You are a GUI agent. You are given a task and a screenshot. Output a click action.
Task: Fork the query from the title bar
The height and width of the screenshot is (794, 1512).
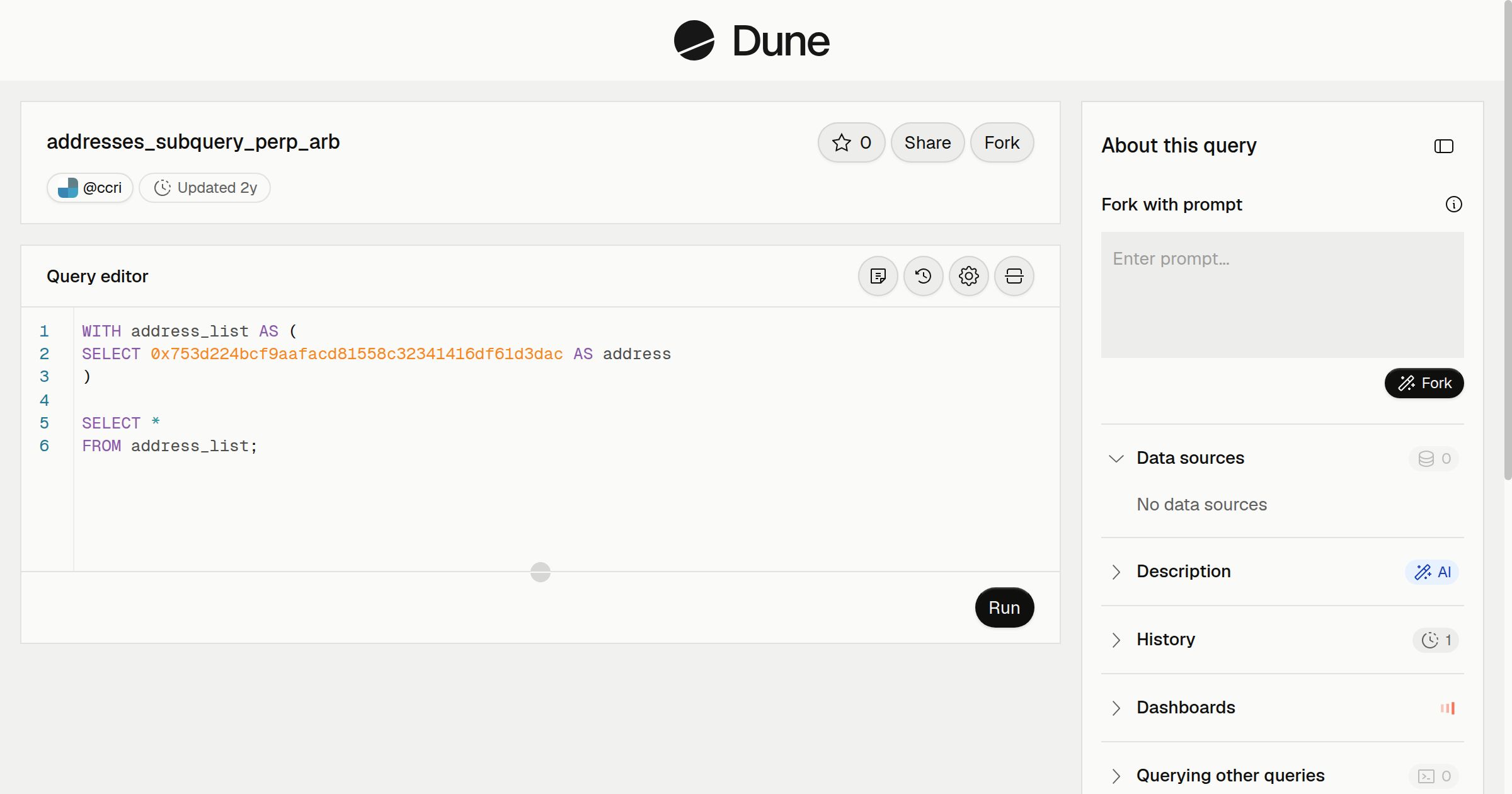(x=1002, y=142)
